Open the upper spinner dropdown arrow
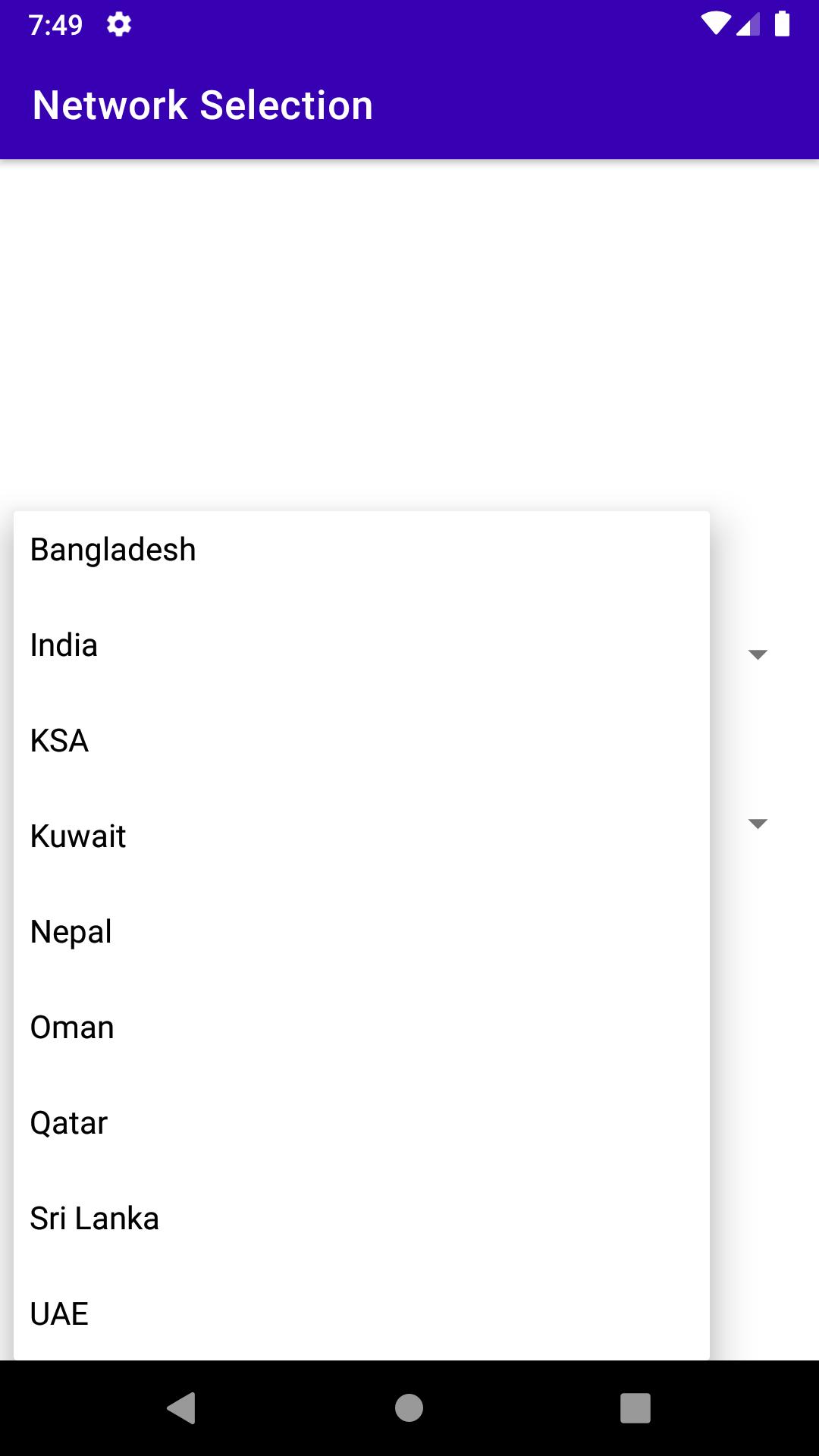 click(758, 654)
